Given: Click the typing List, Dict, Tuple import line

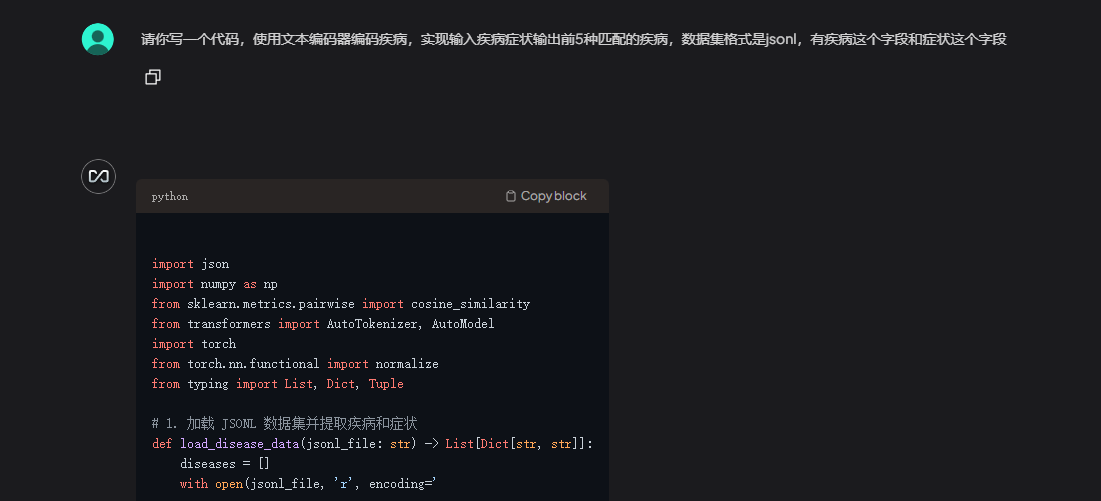Looking at the screenshot, I should (277, 384).
